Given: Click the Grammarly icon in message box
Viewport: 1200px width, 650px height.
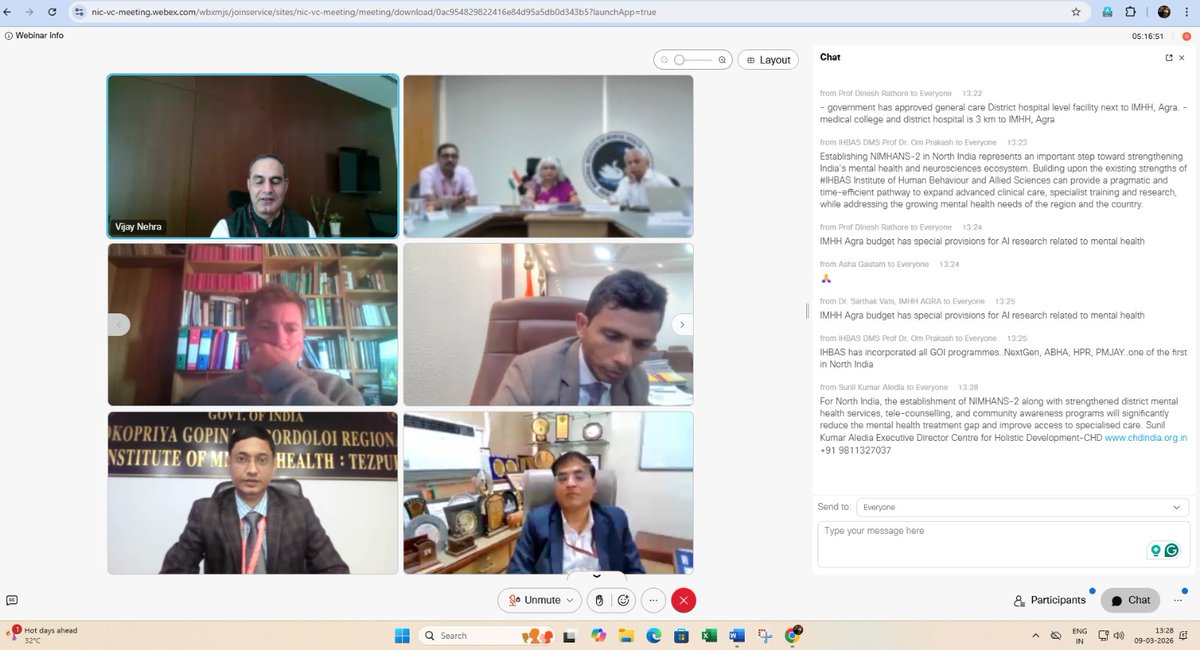Looking at the screenshot, I should click(1171, 550).
